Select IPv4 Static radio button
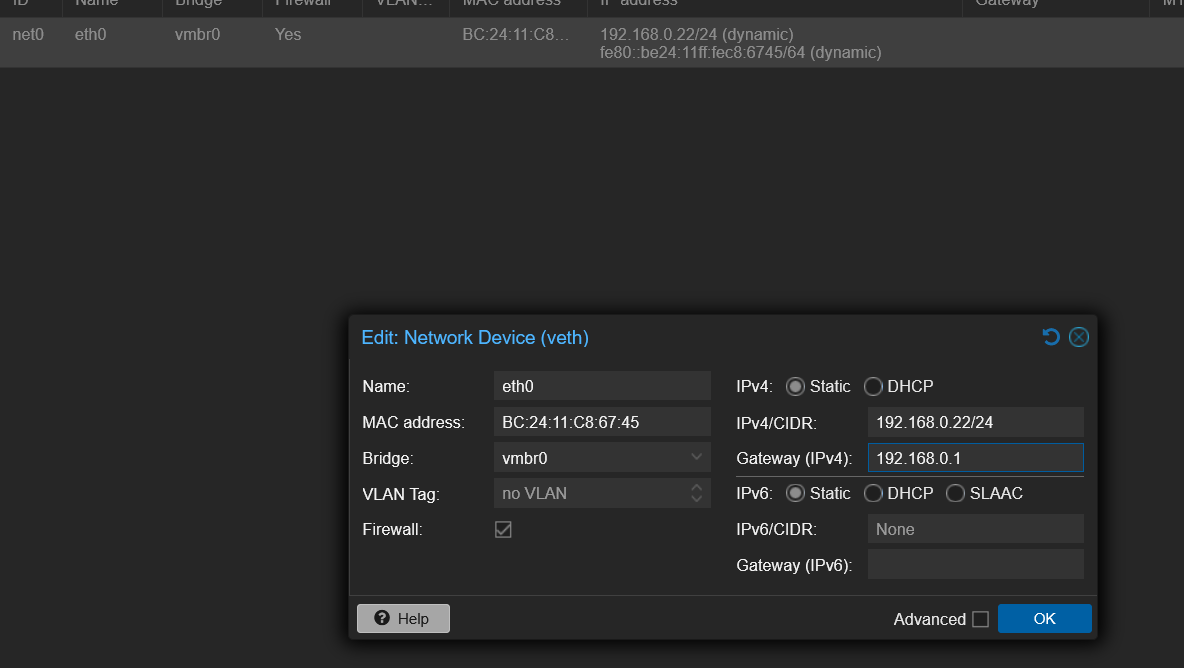 pyautogui.click(x=794, y=386)
